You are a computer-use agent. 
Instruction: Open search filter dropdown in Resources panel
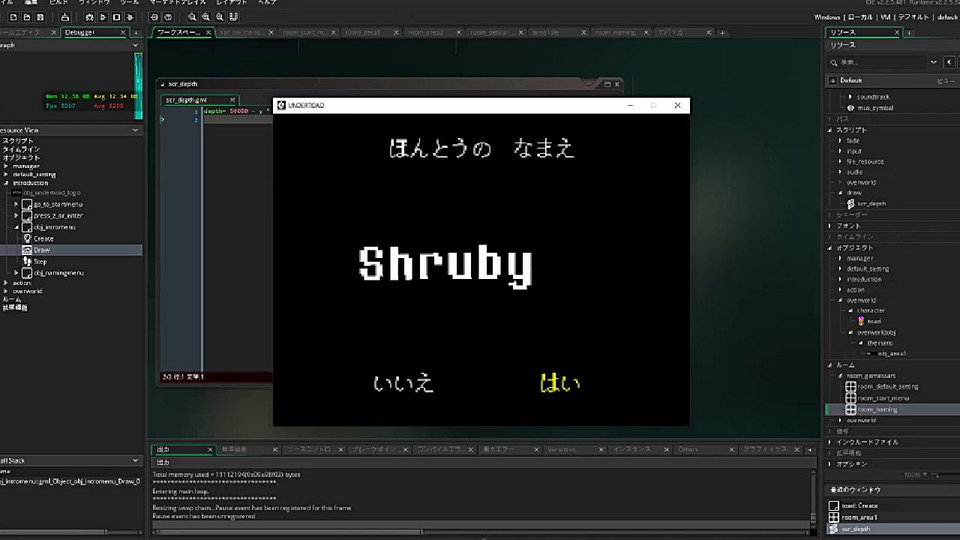pyautogui.click(x=934, y=62)
